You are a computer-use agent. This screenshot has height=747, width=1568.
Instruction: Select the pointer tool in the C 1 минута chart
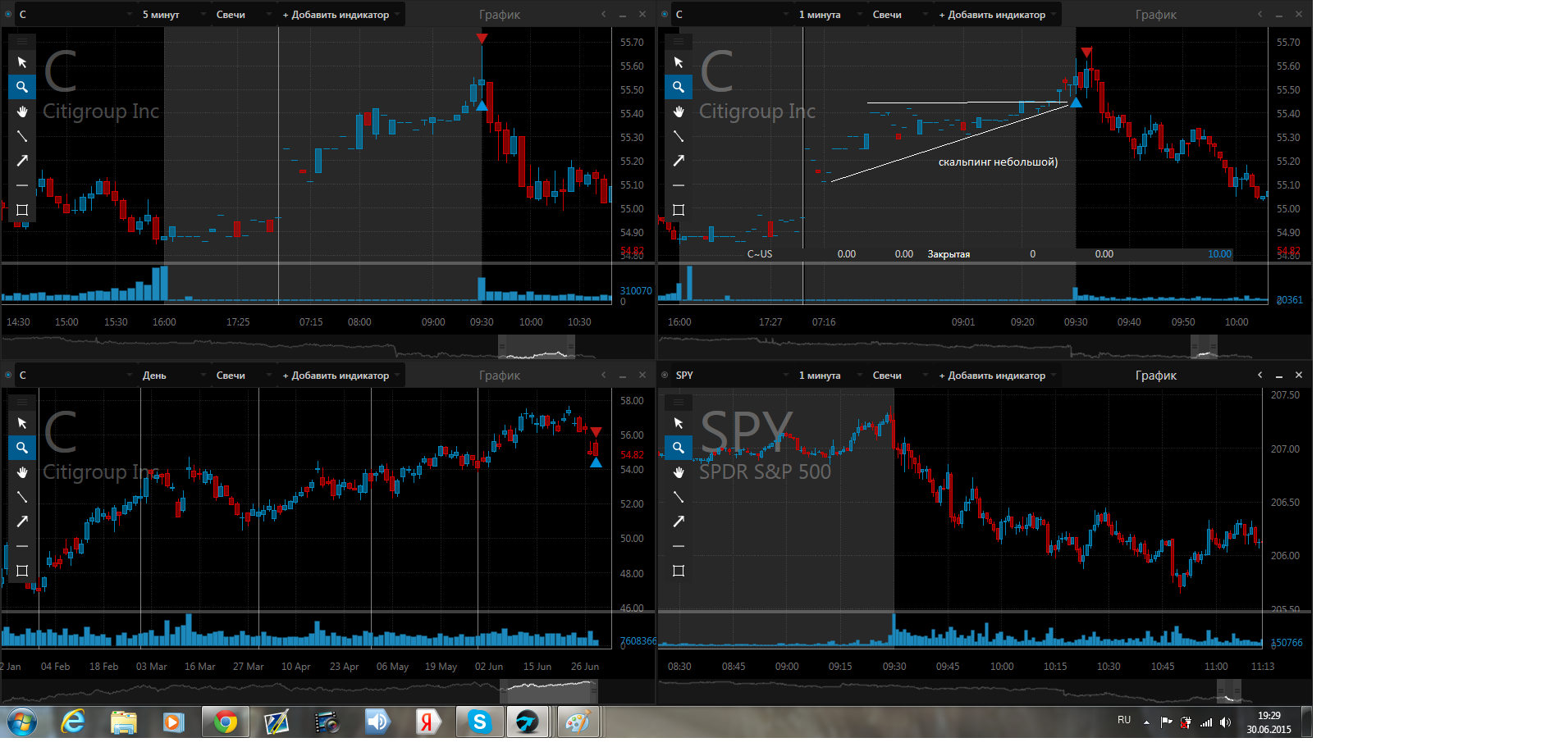point(679,62)
